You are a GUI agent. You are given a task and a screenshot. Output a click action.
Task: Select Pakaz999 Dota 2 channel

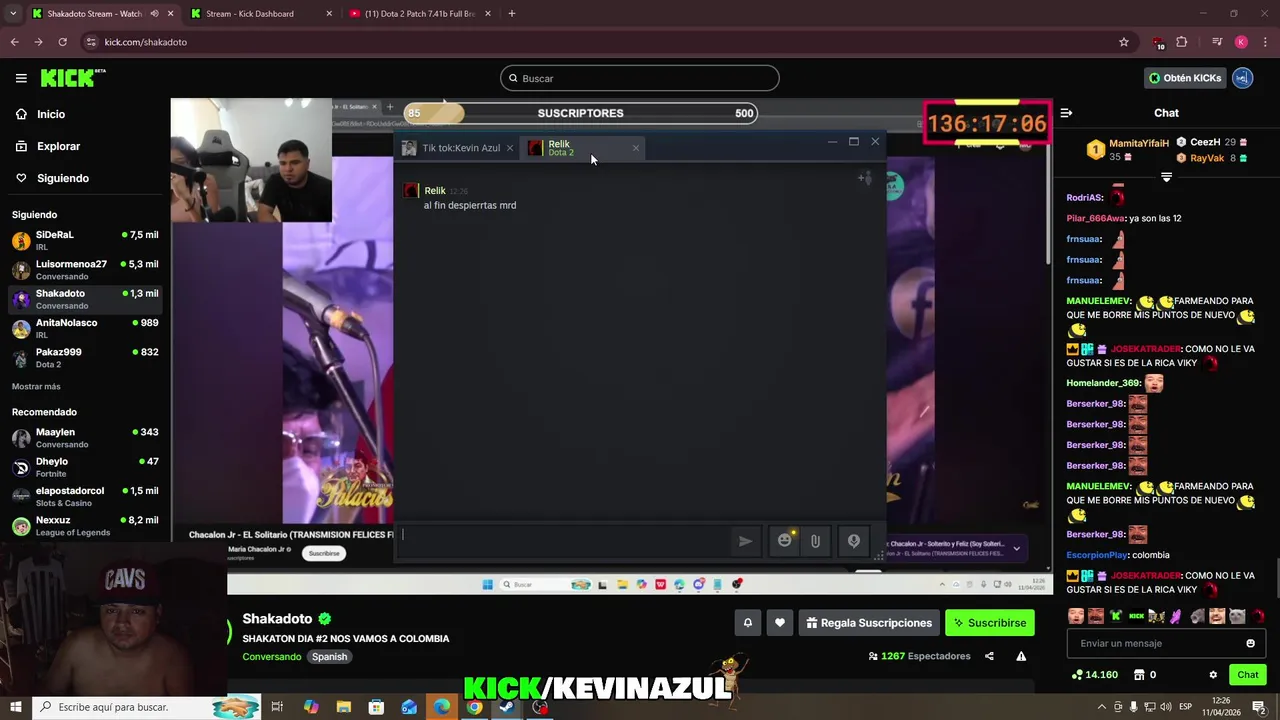click(x=85, y=357)
